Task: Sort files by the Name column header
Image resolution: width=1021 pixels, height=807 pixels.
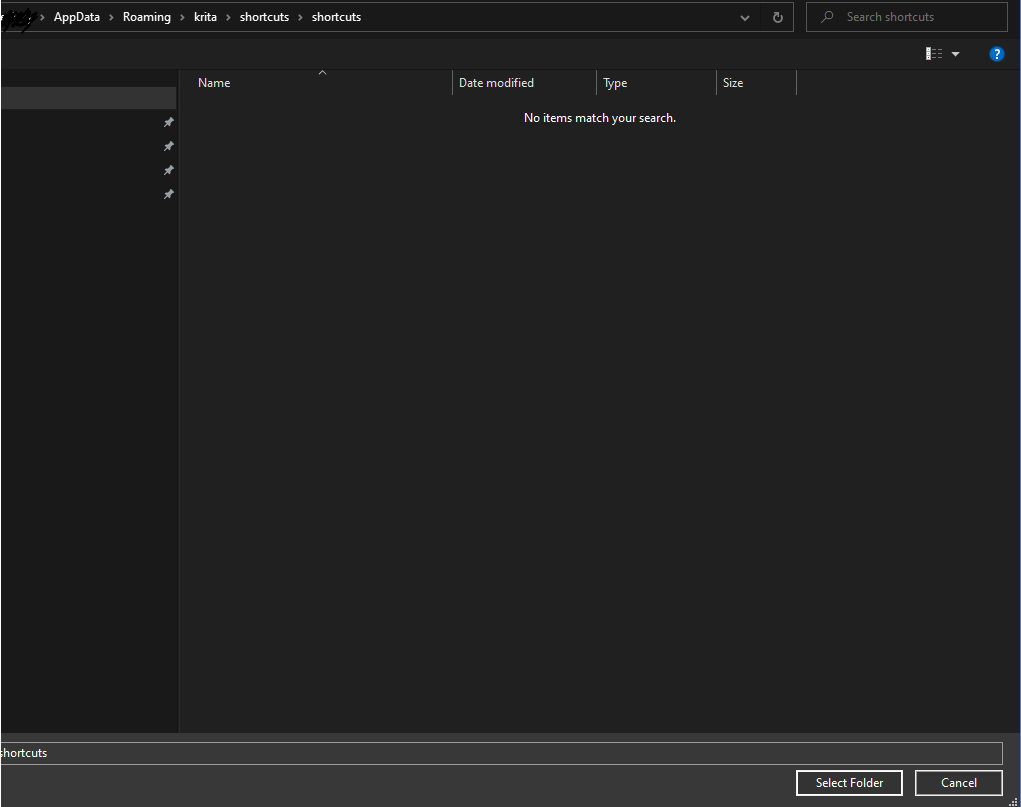Action: pyautogui.click(x=214, y=83)
